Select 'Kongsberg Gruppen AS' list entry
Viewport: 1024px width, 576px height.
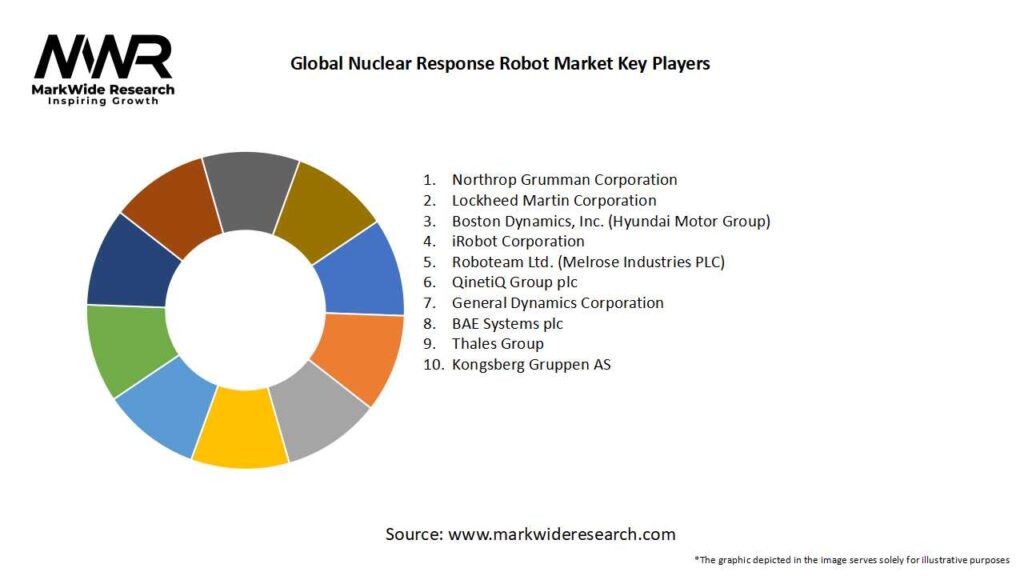531,364
